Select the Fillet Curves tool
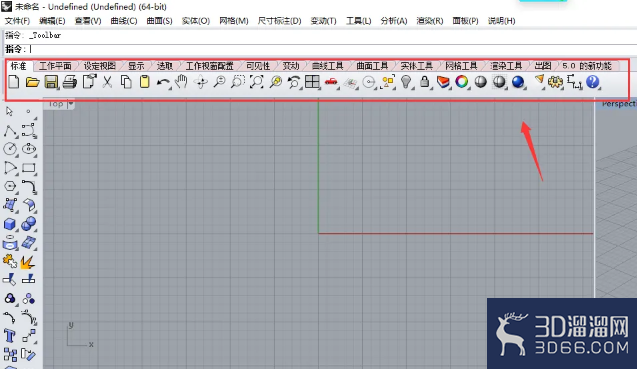The width and height of the screenshot is (637, 369). coord(29,187)
